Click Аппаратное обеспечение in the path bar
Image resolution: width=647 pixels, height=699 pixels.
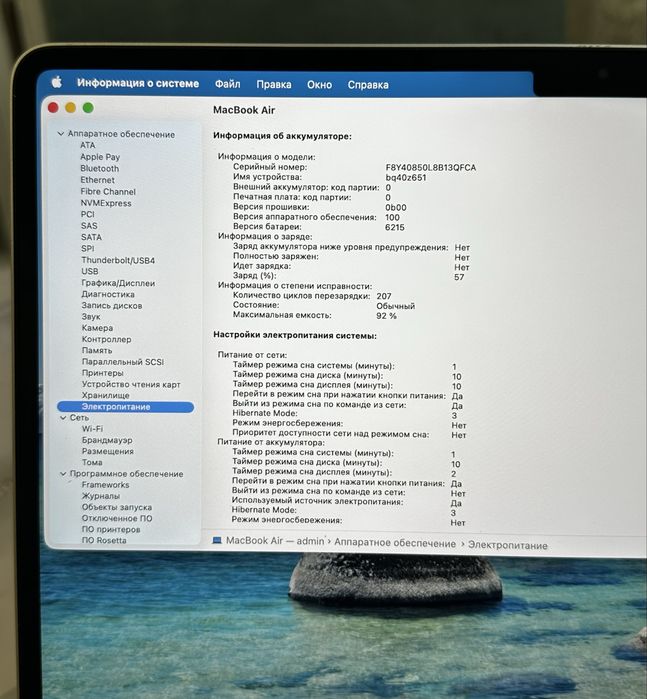click(395, 543)
